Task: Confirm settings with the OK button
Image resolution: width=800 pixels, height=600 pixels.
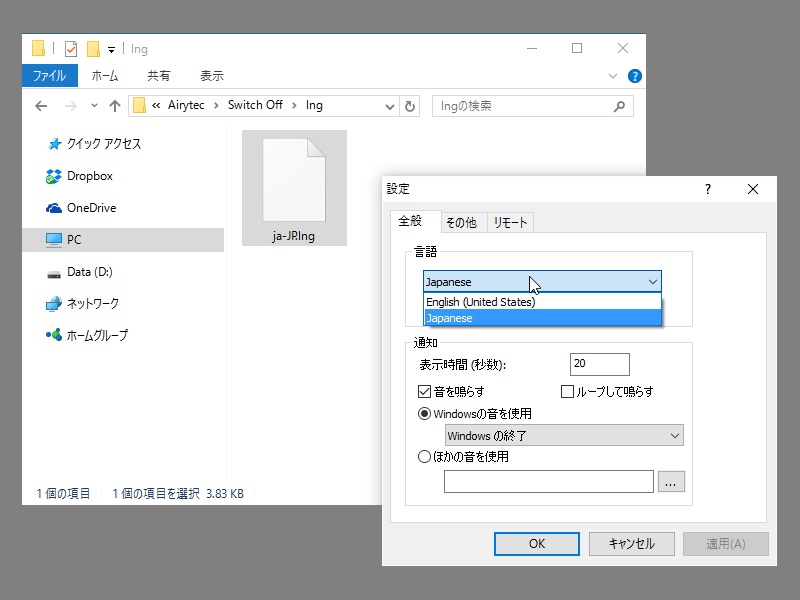Action: tap(536, 544)
